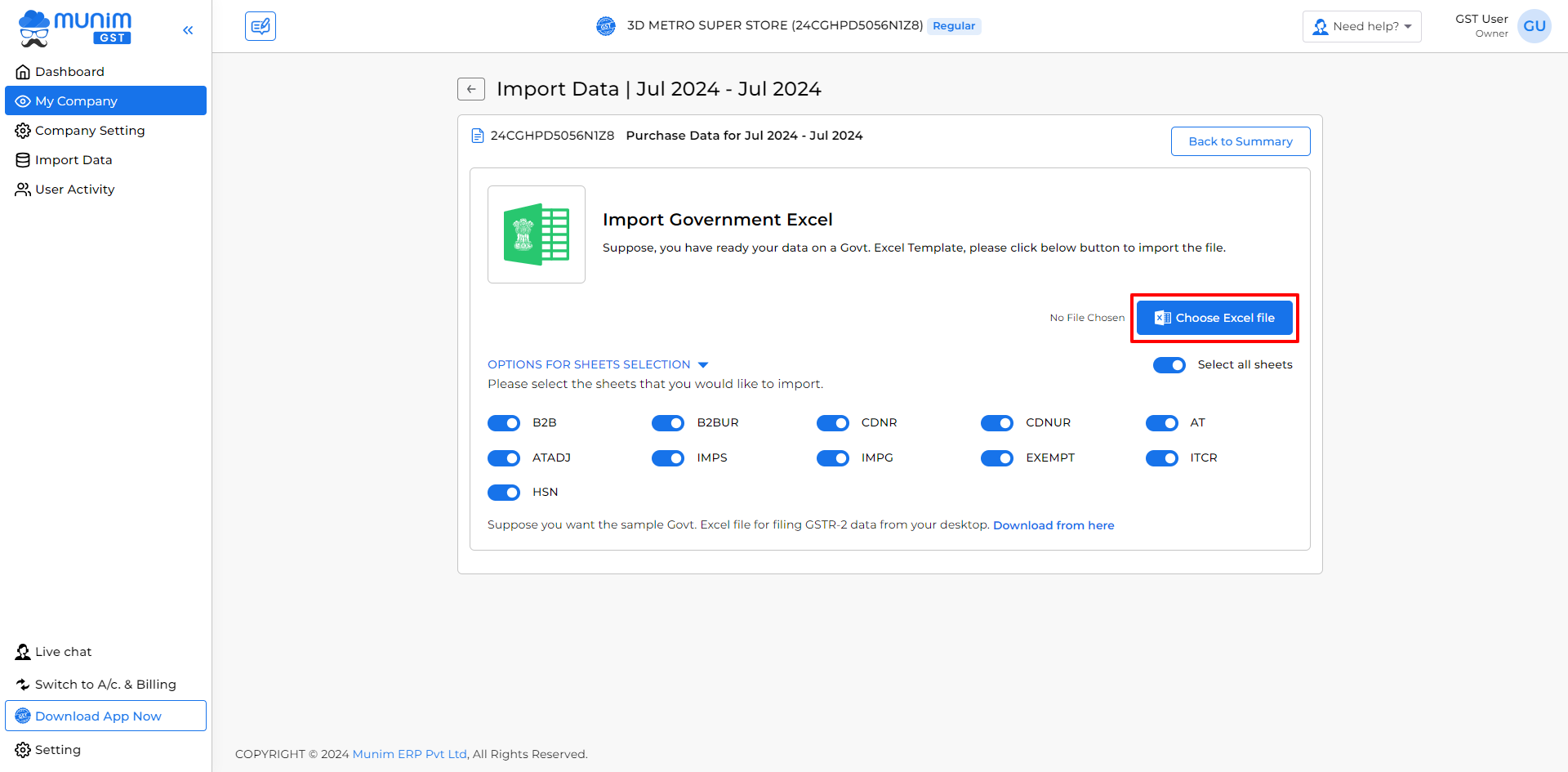Click the Download from here link
Viewport: 1568px width, 772px height.
(x=1053, y=525)
